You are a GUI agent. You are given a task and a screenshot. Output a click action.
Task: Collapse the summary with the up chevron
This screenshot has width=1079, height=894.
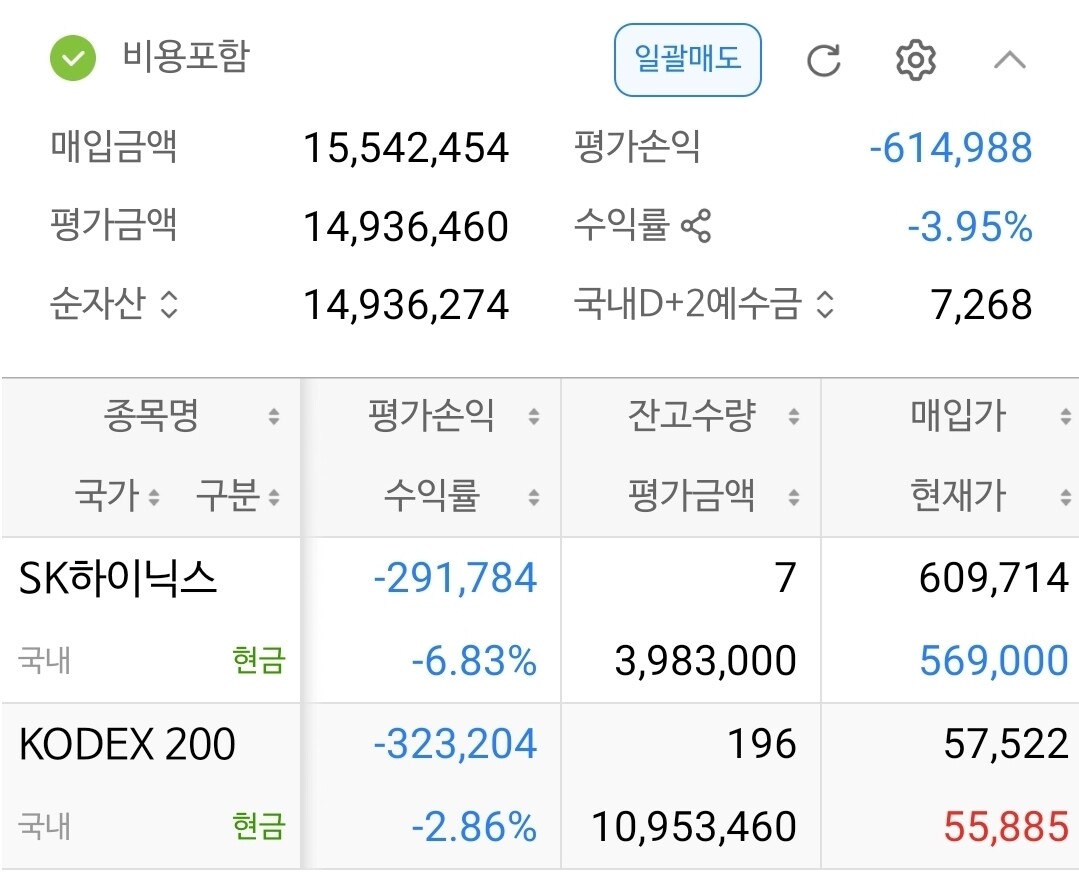pos(1009,61)
